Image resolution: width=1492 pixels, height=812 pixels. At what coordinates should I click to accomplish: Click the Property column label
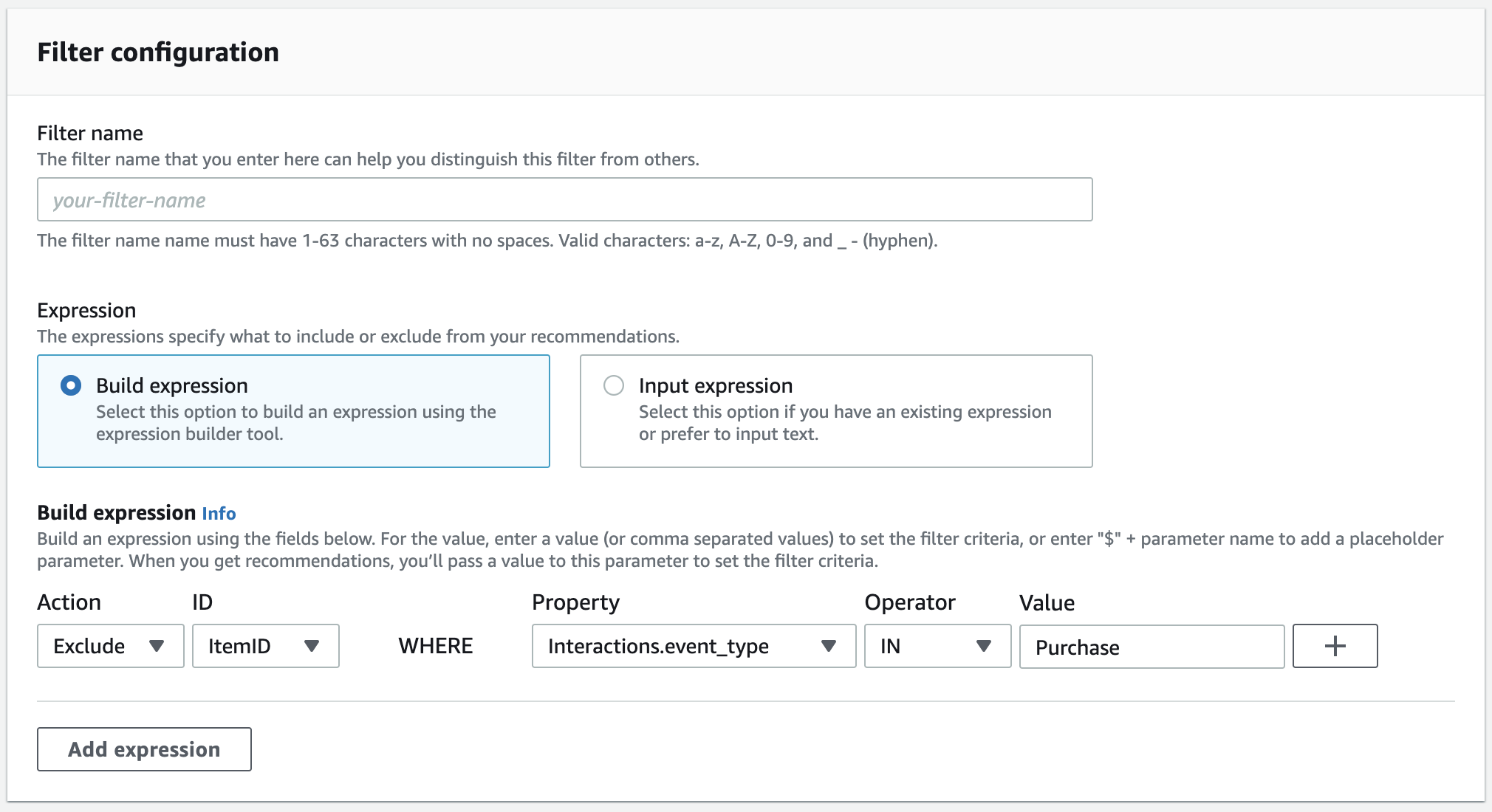click(575, 602)
